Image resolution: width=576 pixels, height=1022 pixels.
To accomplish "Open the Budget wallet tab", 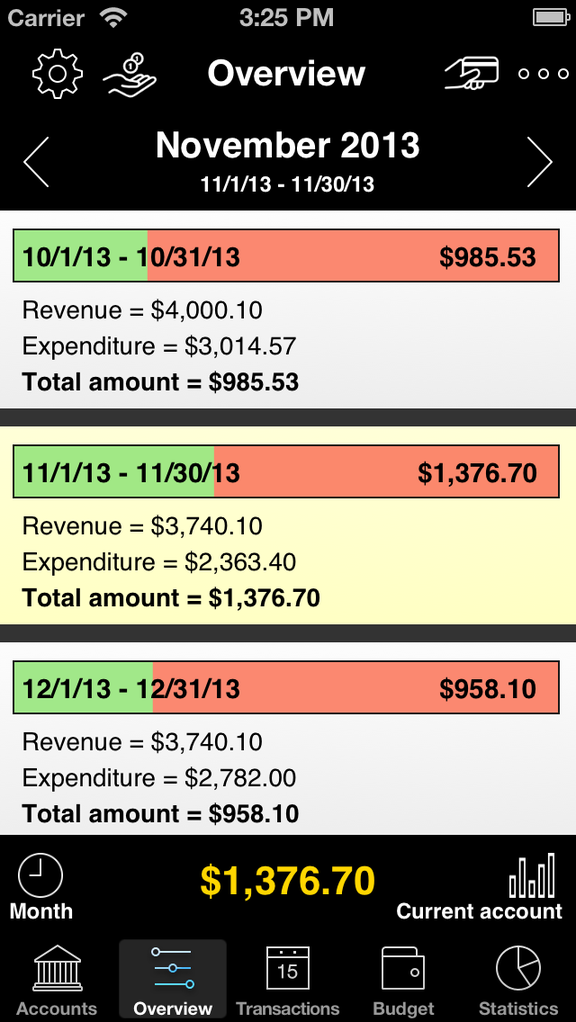I will point(403,980).
